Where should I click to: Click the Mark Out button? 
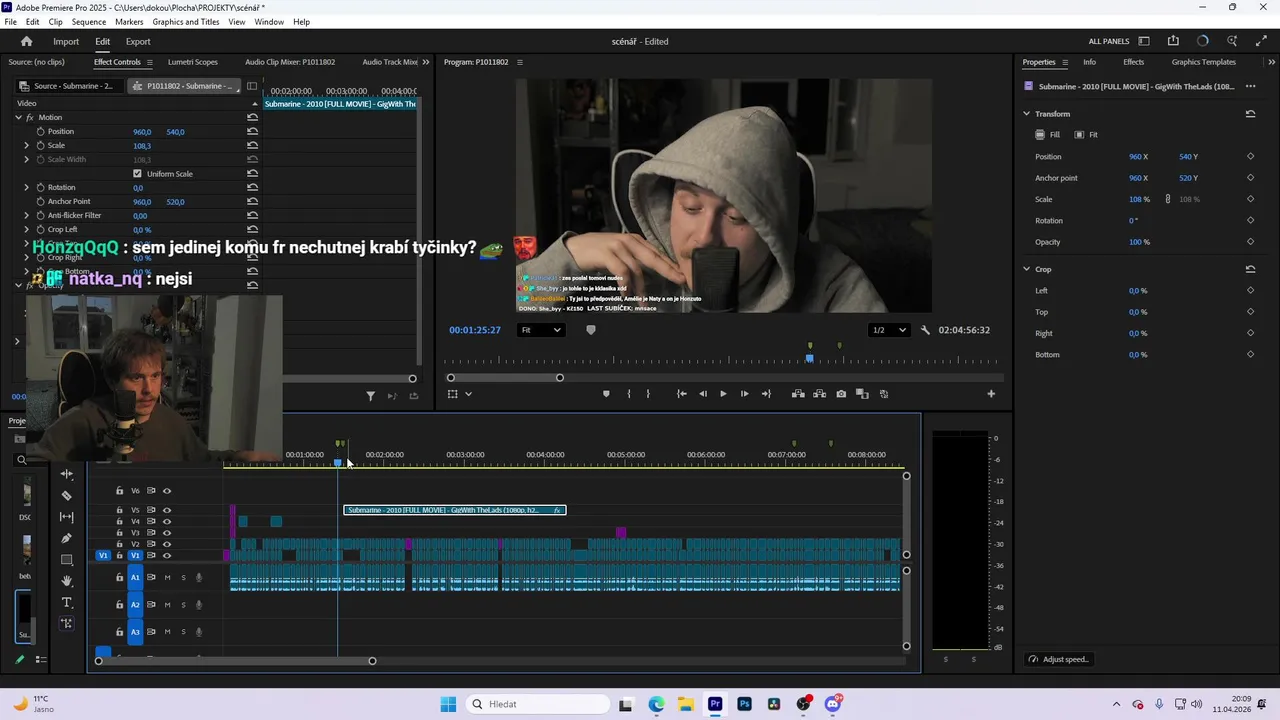tap(648, 394)
